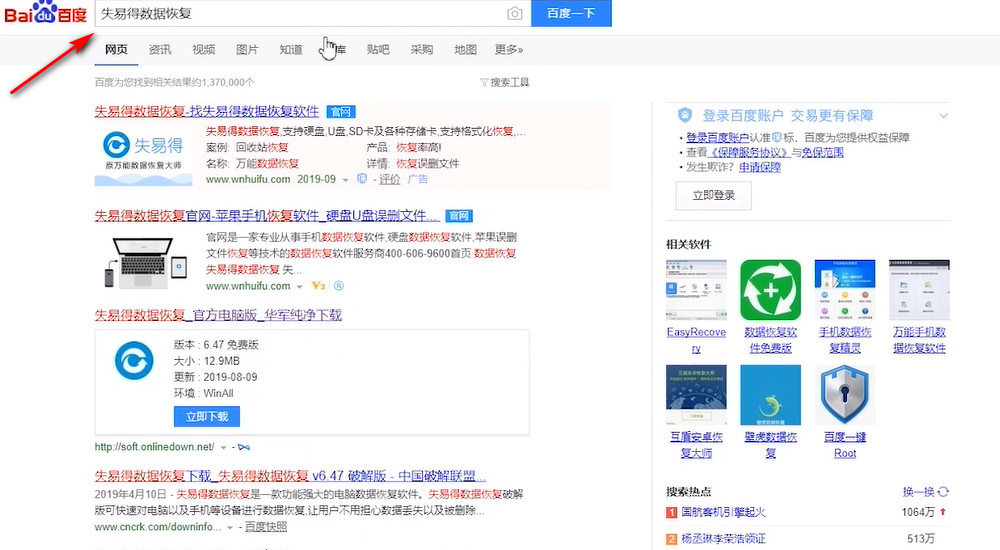
Task: Click 官网 badge beside second result
Action: (459, 216)
